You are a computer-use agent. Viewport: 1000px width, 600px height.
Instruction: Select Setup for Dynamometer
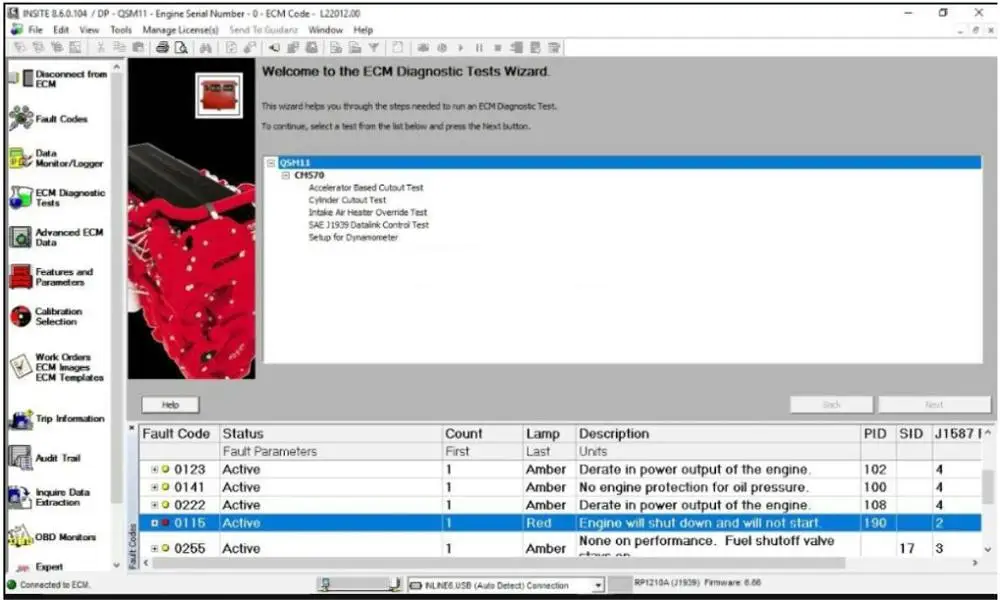[353, 237]
